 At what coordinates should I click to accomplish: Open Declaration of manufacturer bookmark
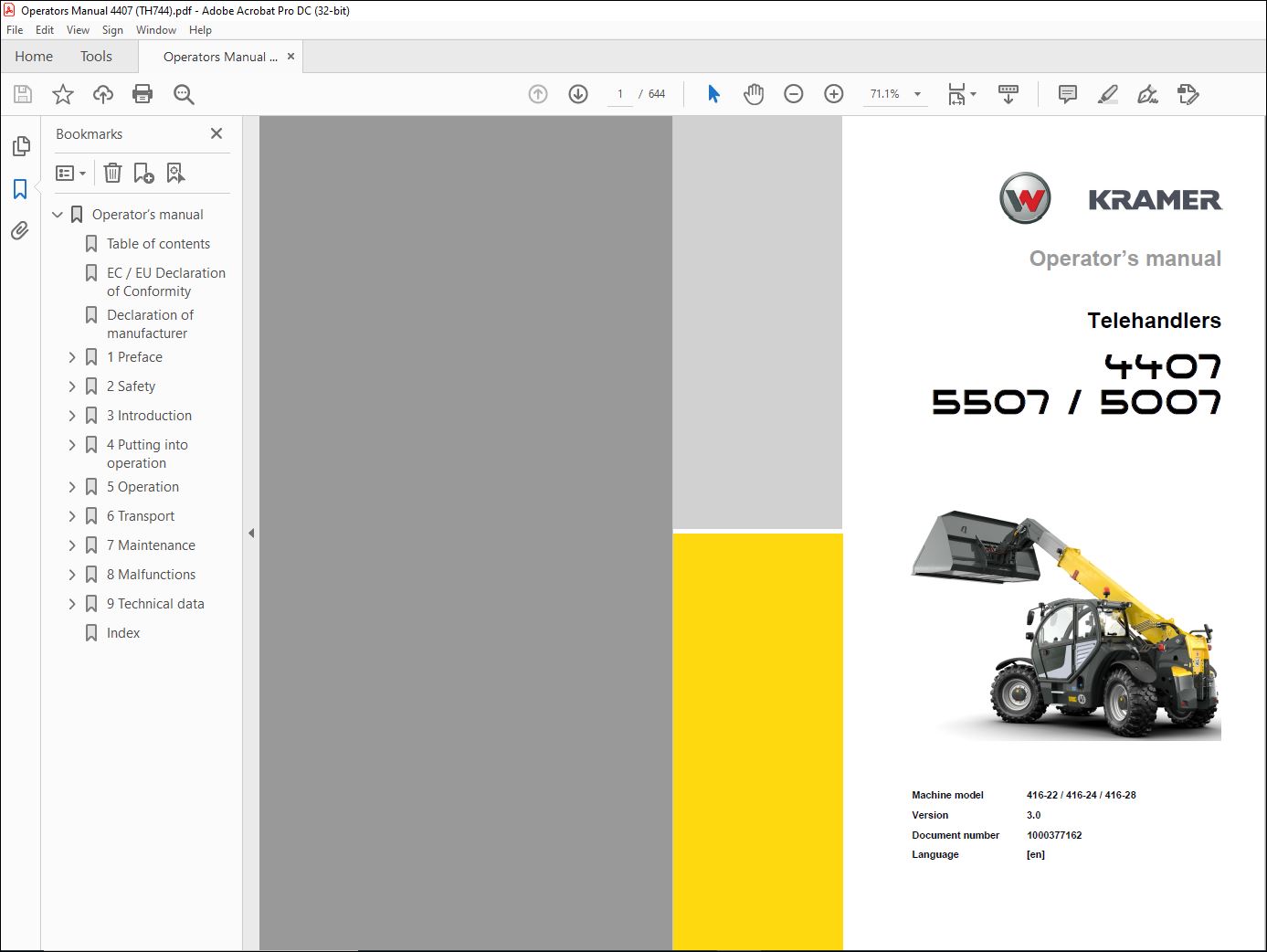pos(151,324)
